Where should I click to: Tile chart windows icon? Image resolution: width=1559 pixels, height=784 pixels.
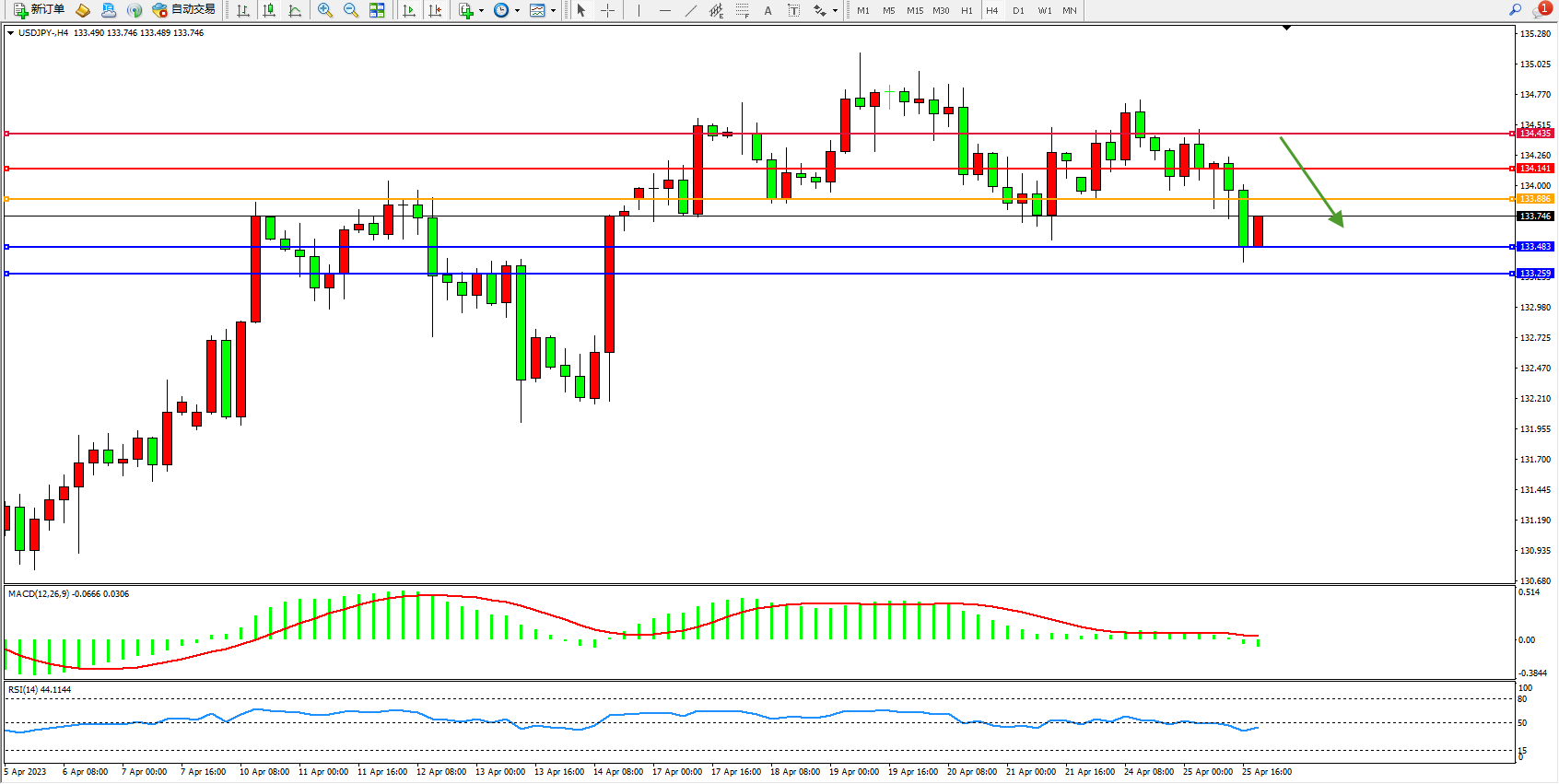tap(377, 10)
